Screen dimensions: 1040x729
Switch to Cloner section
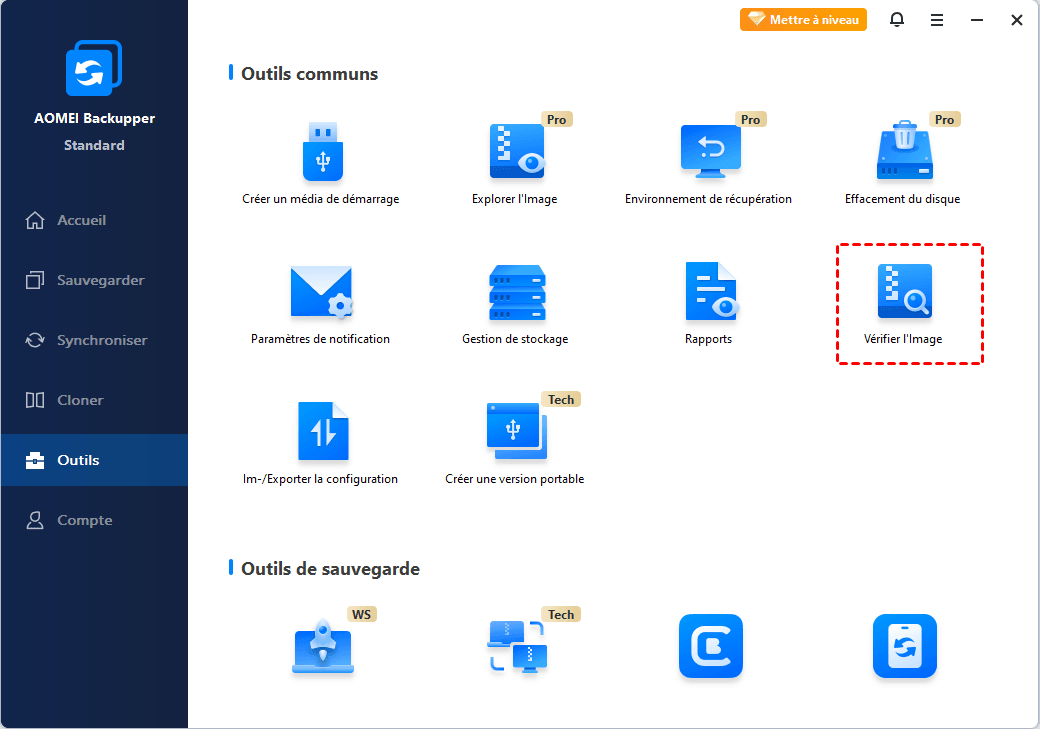click(94, 400)
